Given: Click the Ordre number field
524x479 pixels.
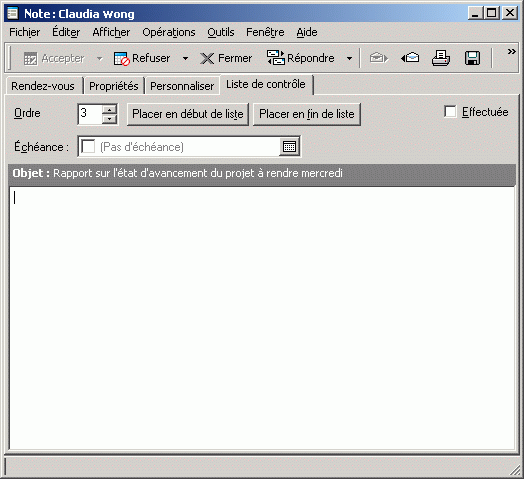Looking at the screenshot, I should click(x=90, y=114).
